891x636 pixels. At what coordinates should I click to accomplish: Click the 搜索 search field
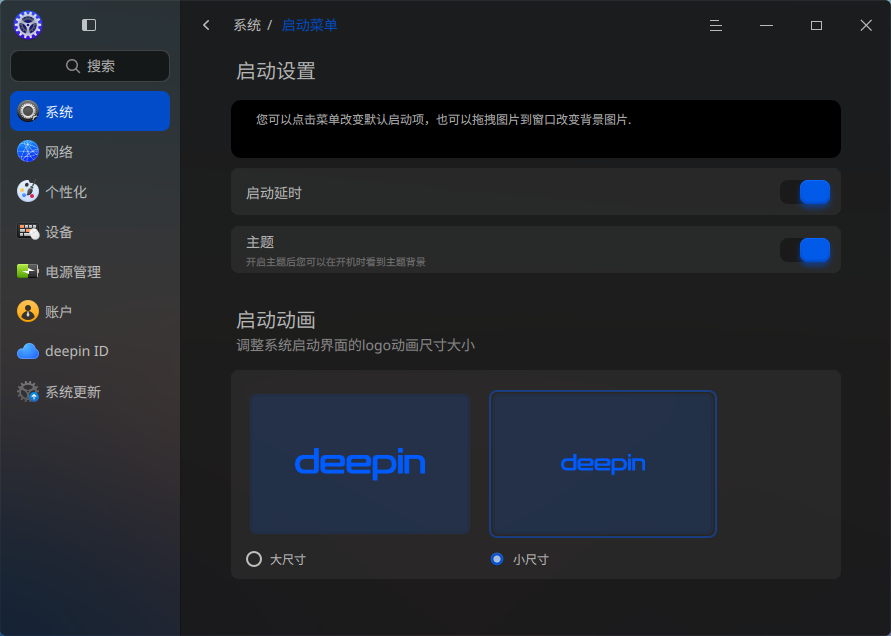pos(90,66)
